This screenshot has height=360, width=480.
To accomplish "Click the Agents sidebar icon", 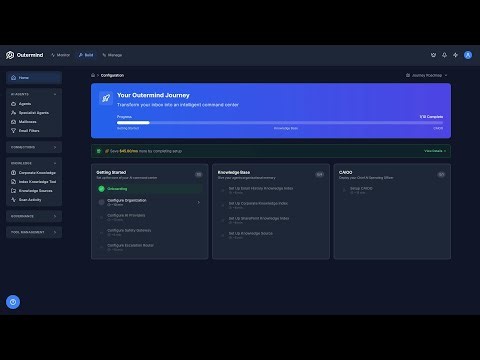I will click(x=13, y=104).
